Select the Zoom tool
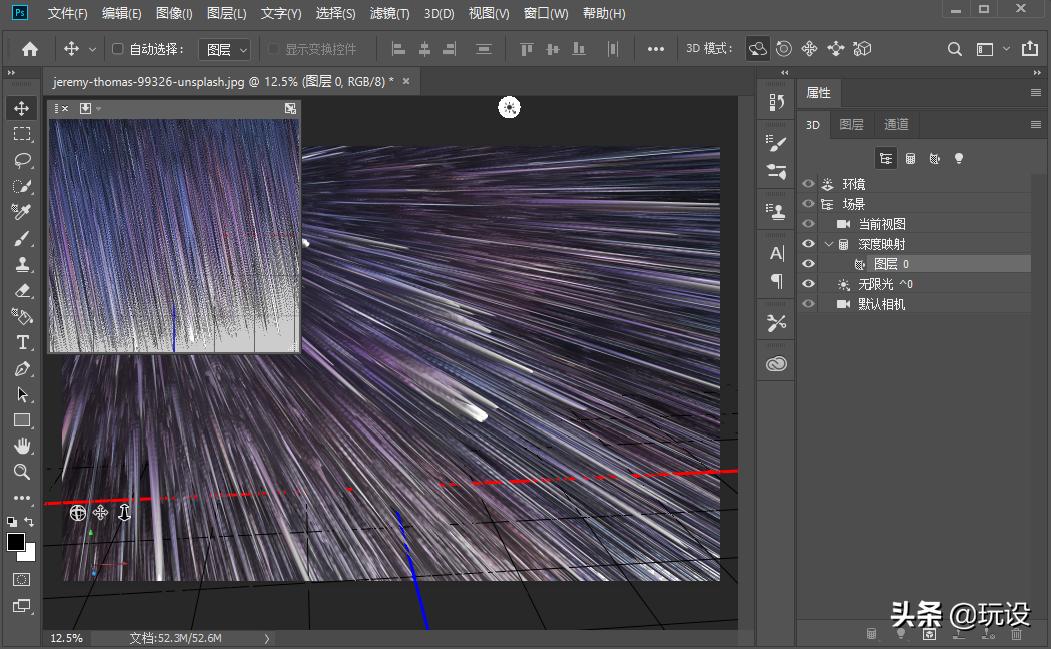 point(22,472)
